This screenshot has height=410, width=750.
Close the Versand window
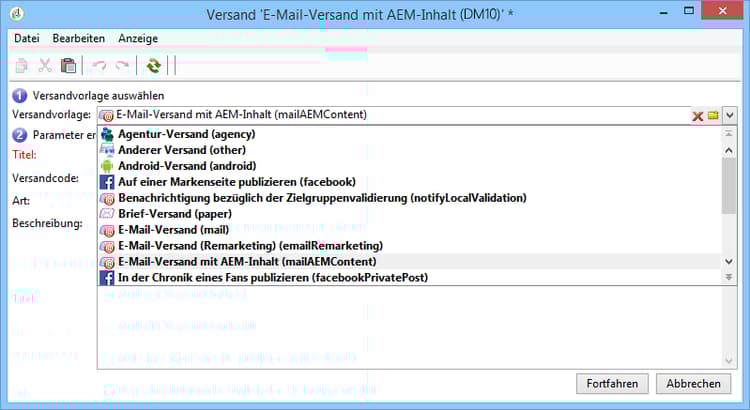tap(722, 11)
